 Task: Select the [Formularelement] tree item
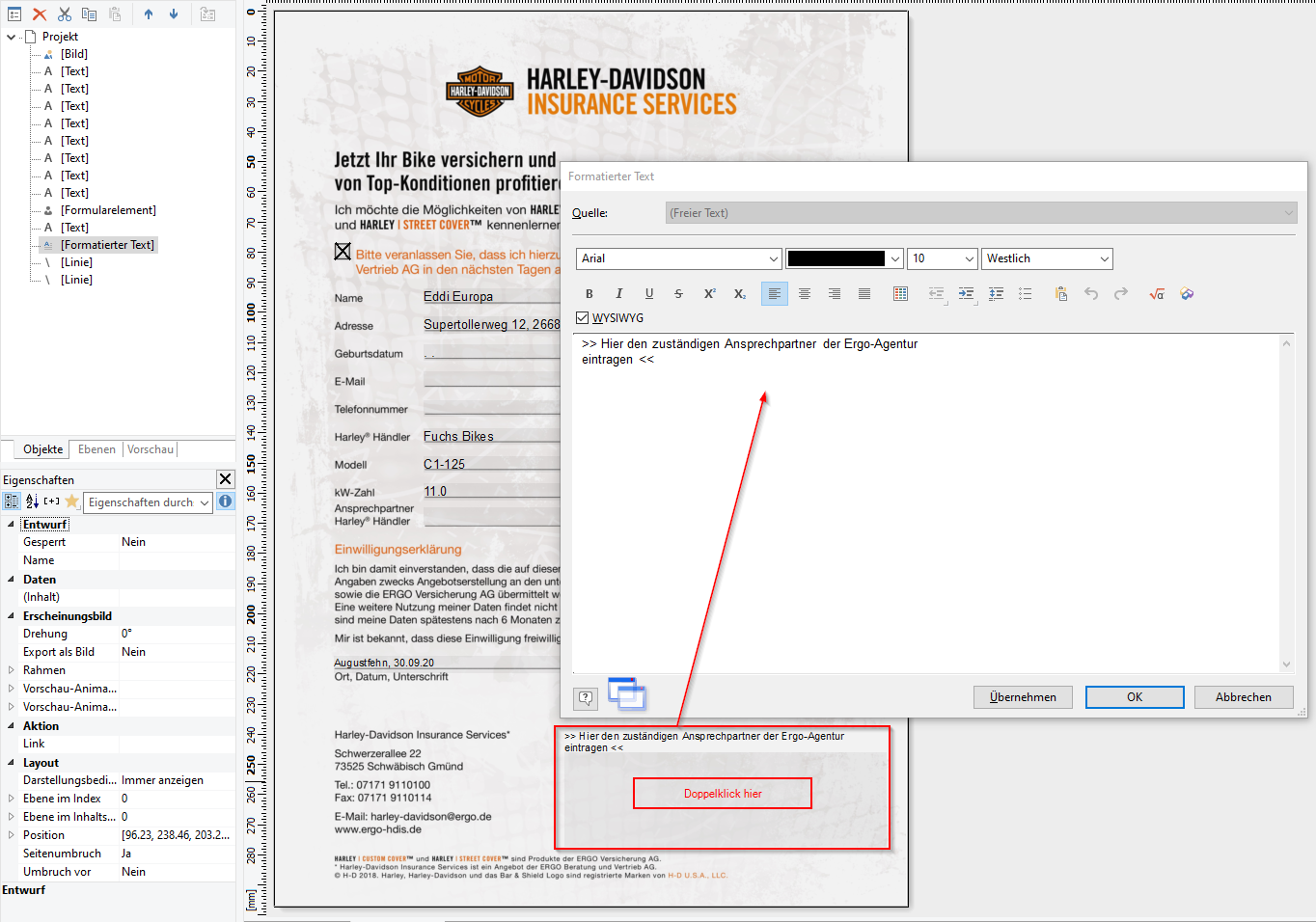point(108,210)
